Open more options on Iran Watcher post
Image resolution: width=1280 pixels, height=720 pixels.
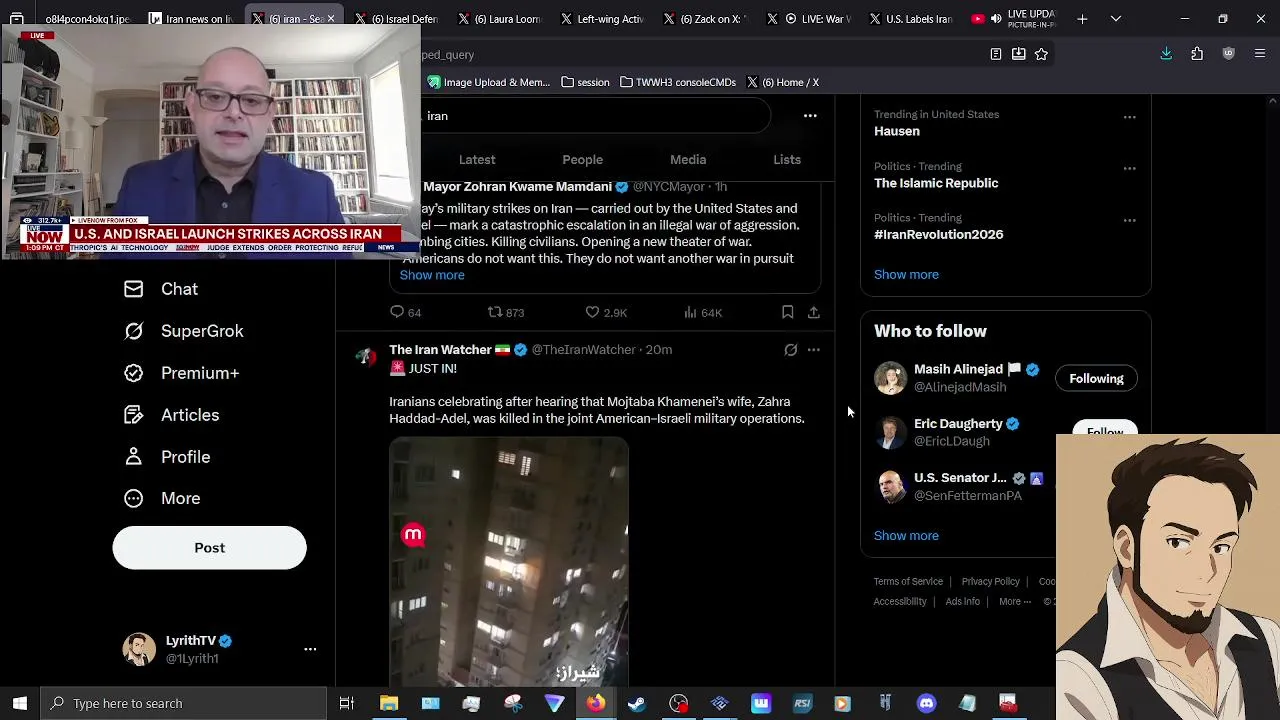pyautogui.click(x=814, y=350)
